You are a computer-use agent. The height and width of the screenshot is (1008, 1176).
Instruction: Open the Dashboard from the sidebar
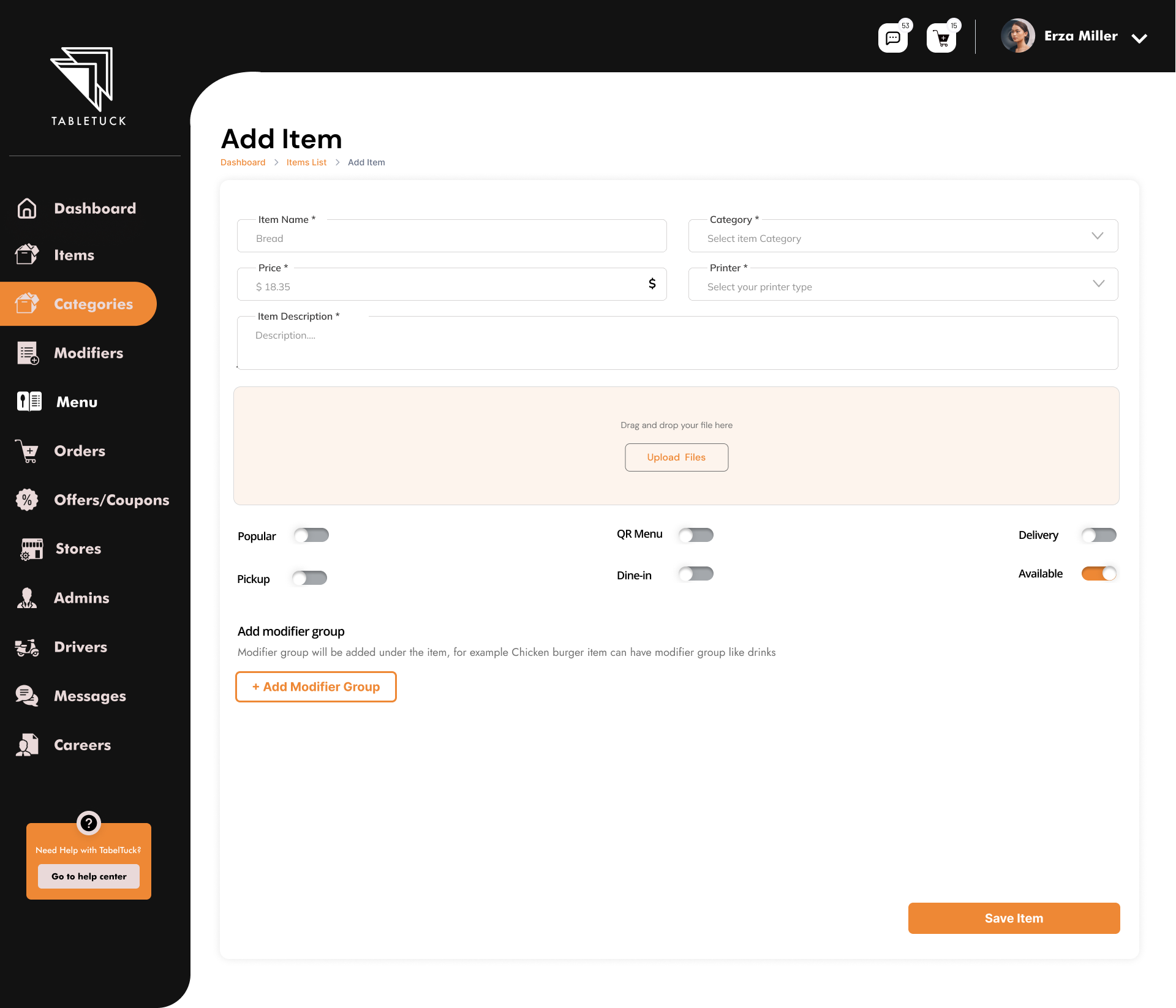tap(95, 208)
